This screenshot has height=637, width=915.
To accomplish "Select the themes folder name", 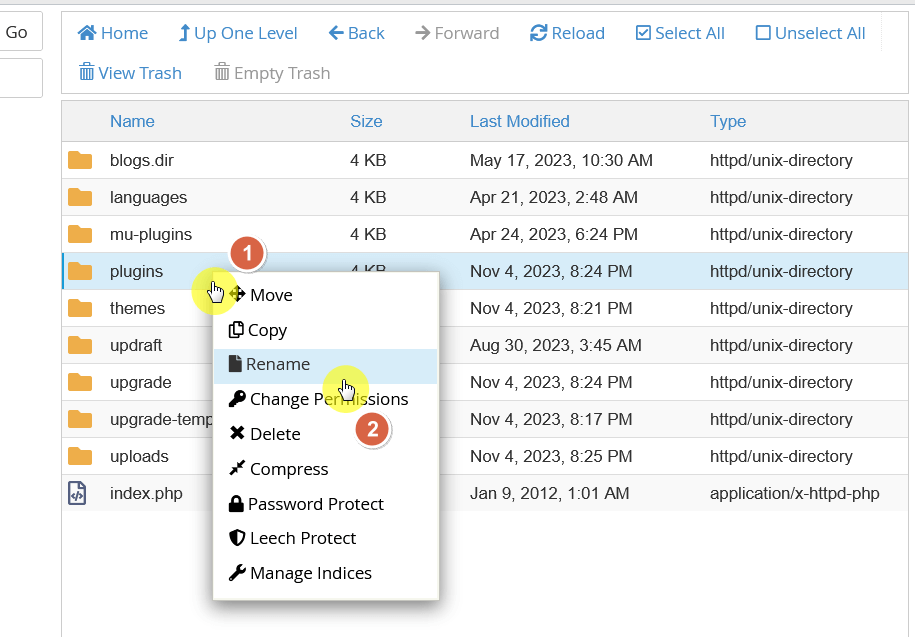I will (x=137, y=309).
